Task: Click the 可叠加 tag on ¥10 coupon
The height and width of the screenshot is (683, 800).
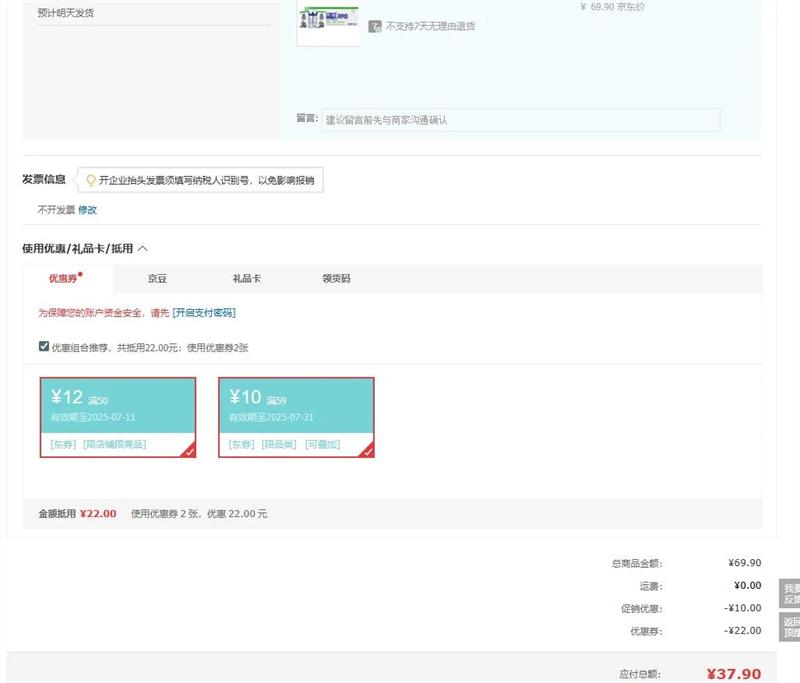Action: click(x=322, y=444)
